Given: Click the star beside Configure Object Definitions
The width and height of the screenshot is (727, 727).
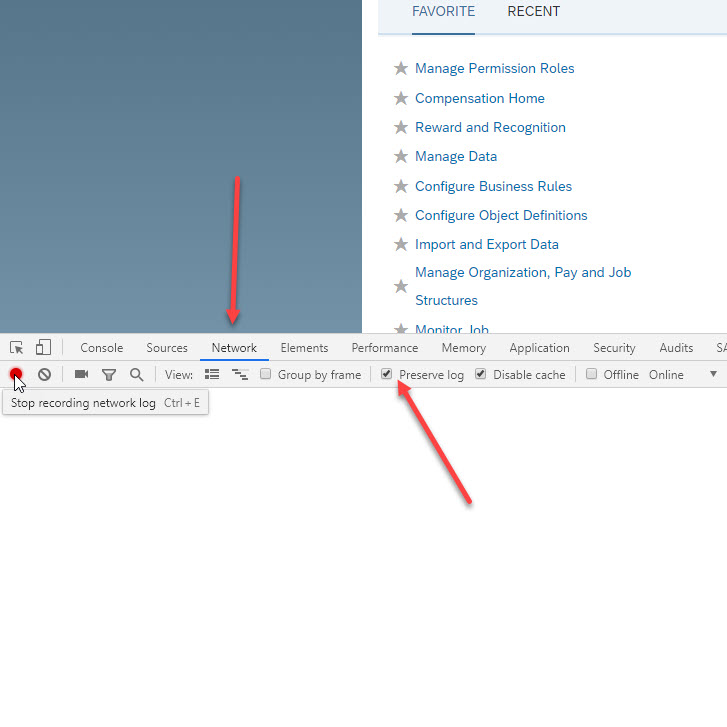Looking at the screenshot, I should [x=401, y=215].
